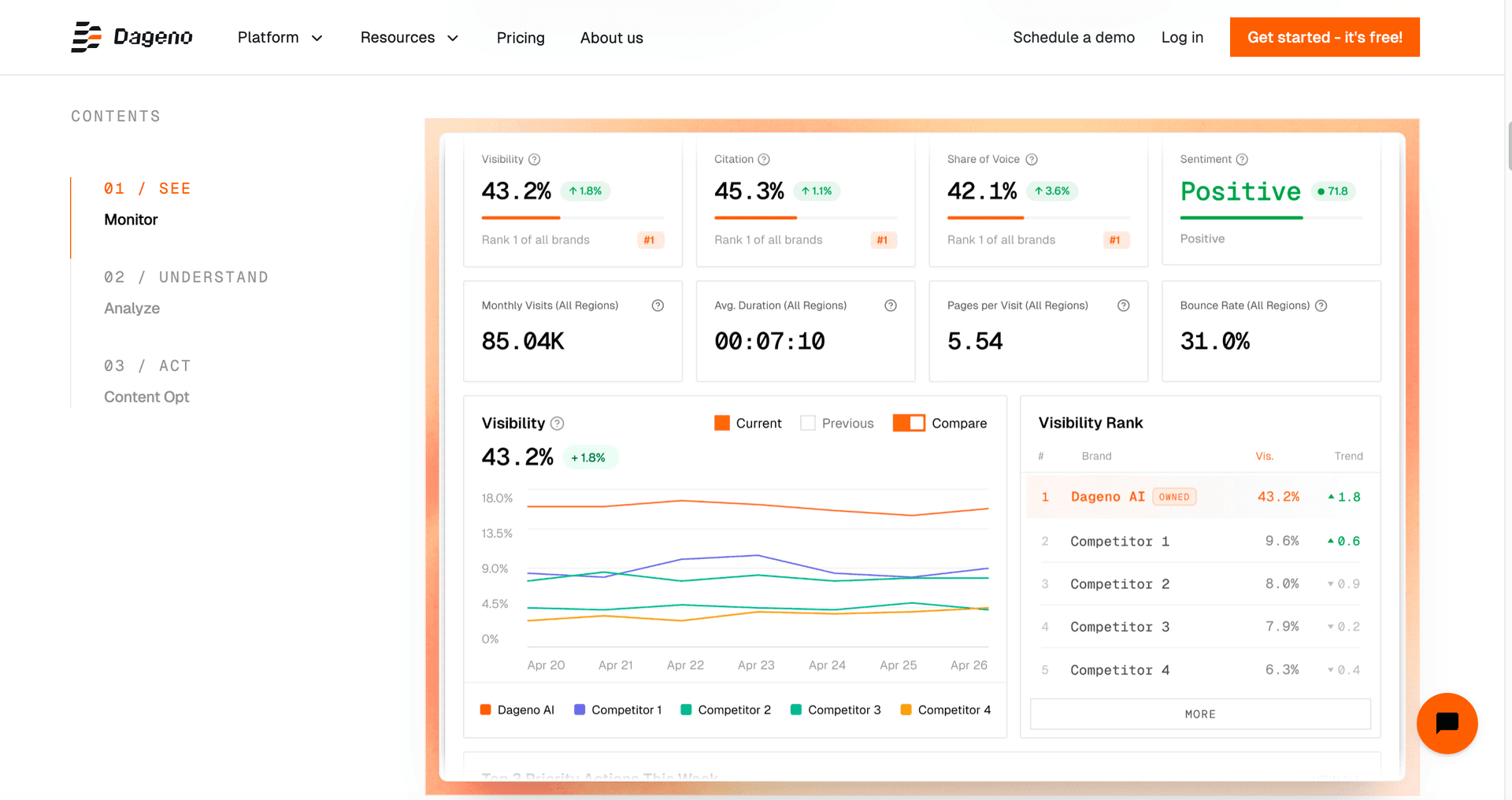Click the Trend column header

pyautogui.click(x=1348, y=456)
